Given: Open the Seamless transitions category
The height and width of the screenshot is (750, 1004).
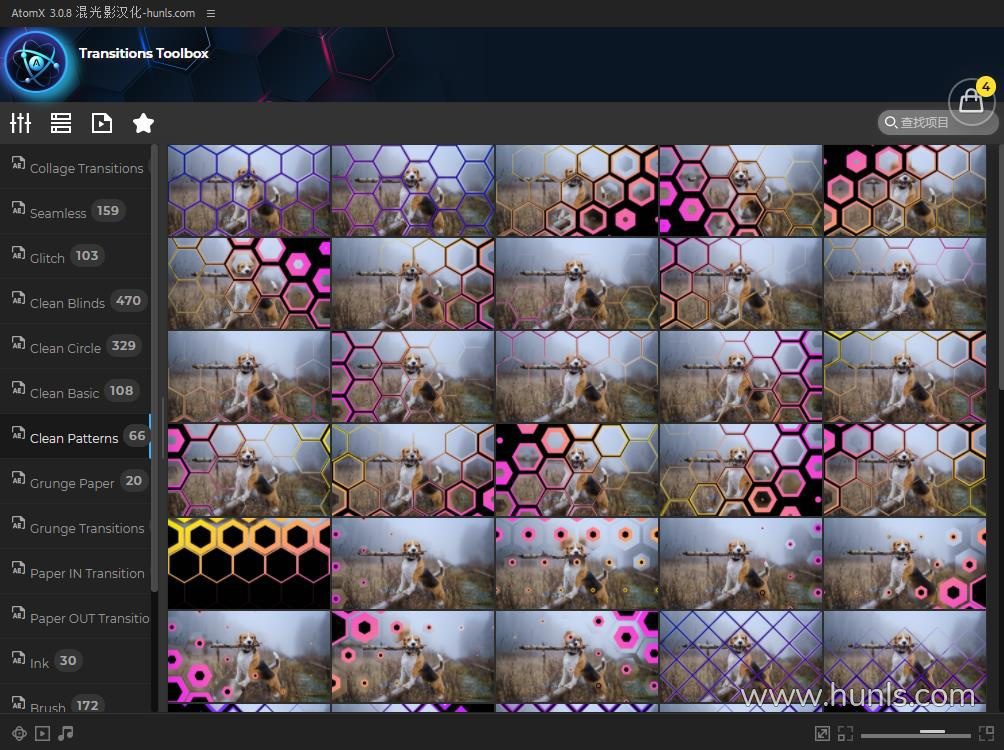Looking at the screenshot, I should click(58, 212).
